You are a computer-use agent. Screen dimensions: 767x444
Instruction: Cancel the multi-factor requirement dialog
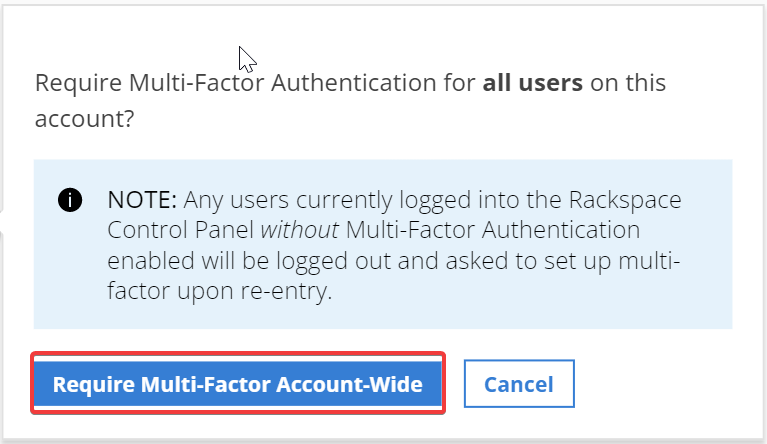point(519,384)
